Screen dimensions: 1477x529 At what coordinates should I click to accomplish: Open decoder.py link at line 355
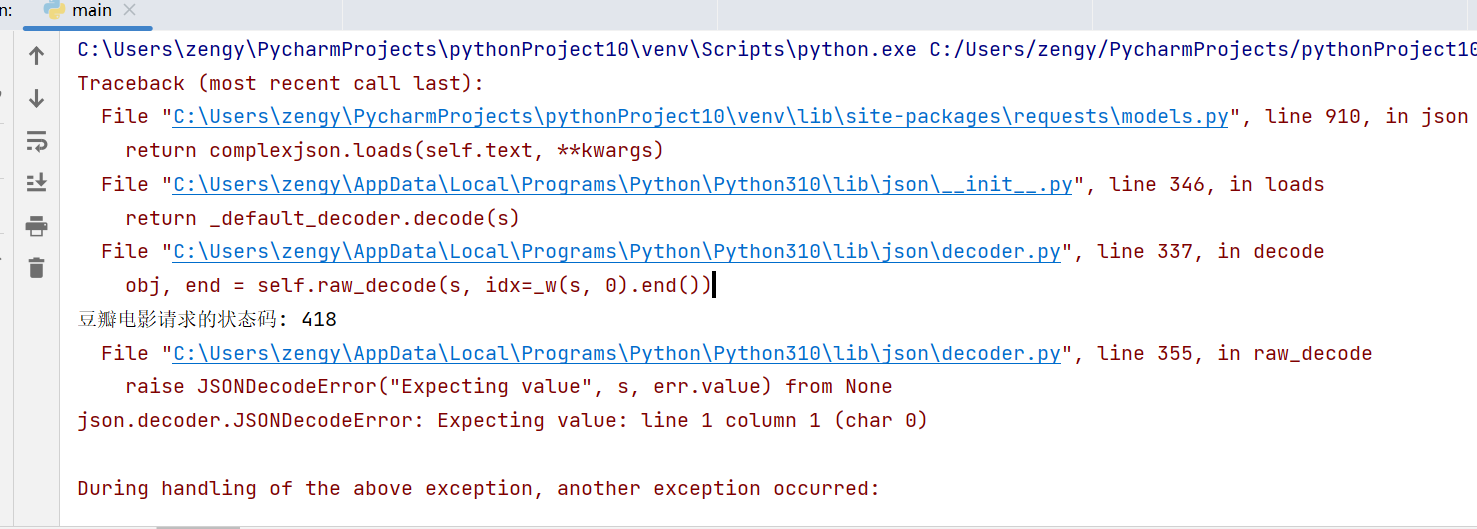click(617, 354)
